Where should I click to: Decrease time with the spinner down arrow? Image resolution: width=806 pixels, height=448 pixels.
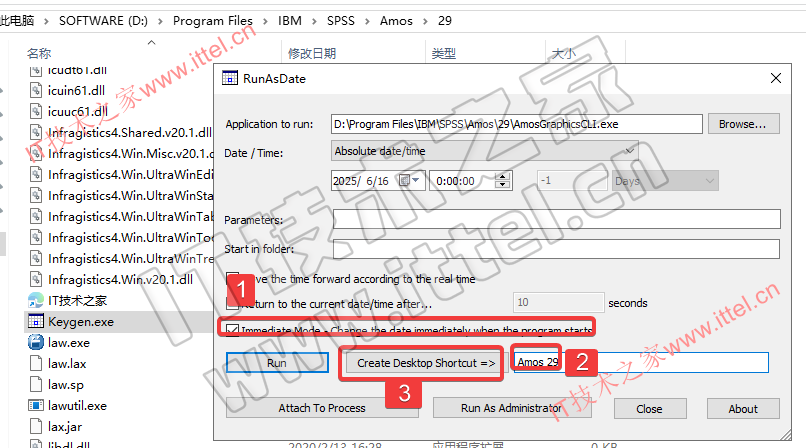click(502, 185)
